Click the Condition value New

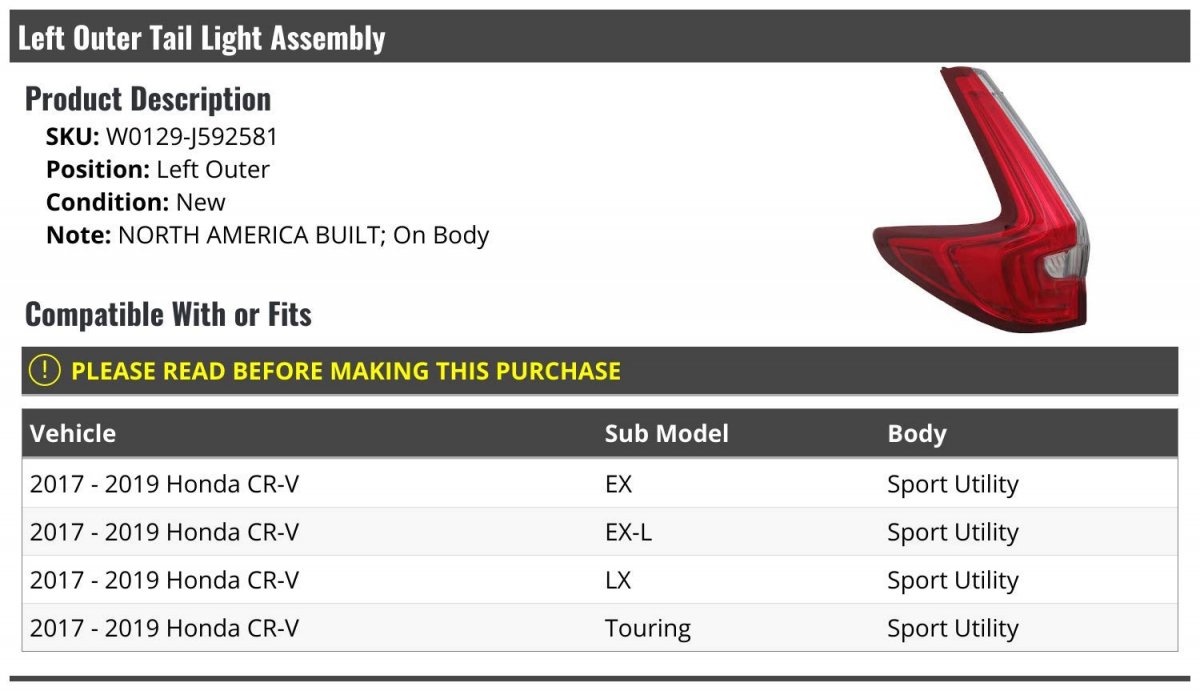pos(201,202)
